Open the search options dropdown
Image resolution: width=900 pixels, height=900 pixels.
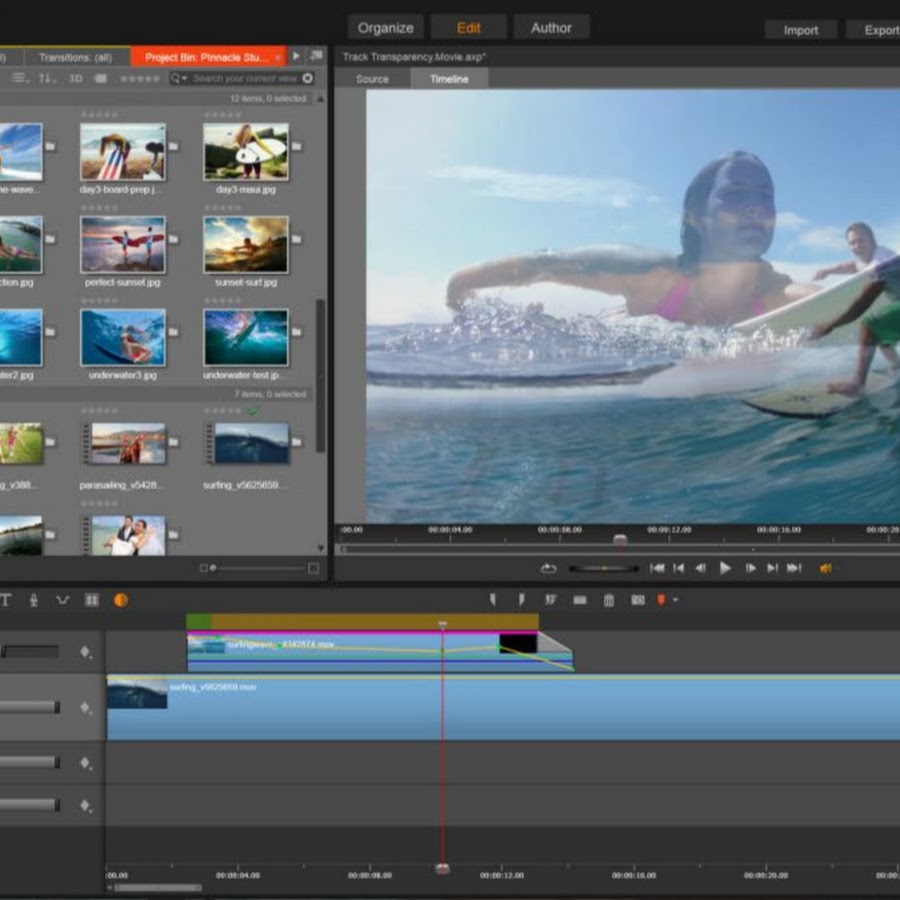[x=179, y=78]
